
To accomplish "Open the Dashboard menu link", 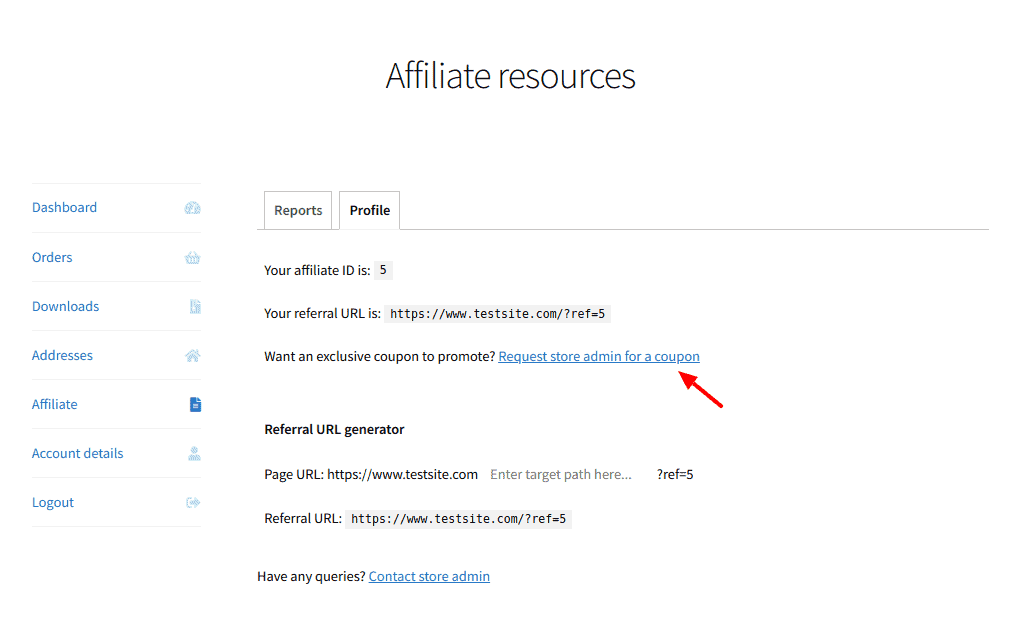I will (x=64, y=207).
